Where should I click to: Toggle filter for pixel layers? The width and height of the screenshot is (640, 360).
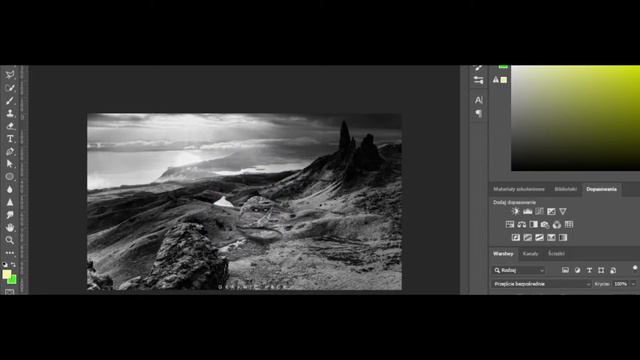point(565,270)
